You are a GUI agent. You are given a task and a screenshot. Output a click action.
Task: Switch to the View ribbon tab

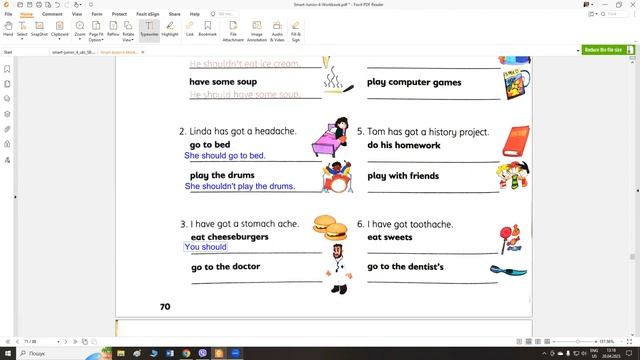(x=77, y=14)
